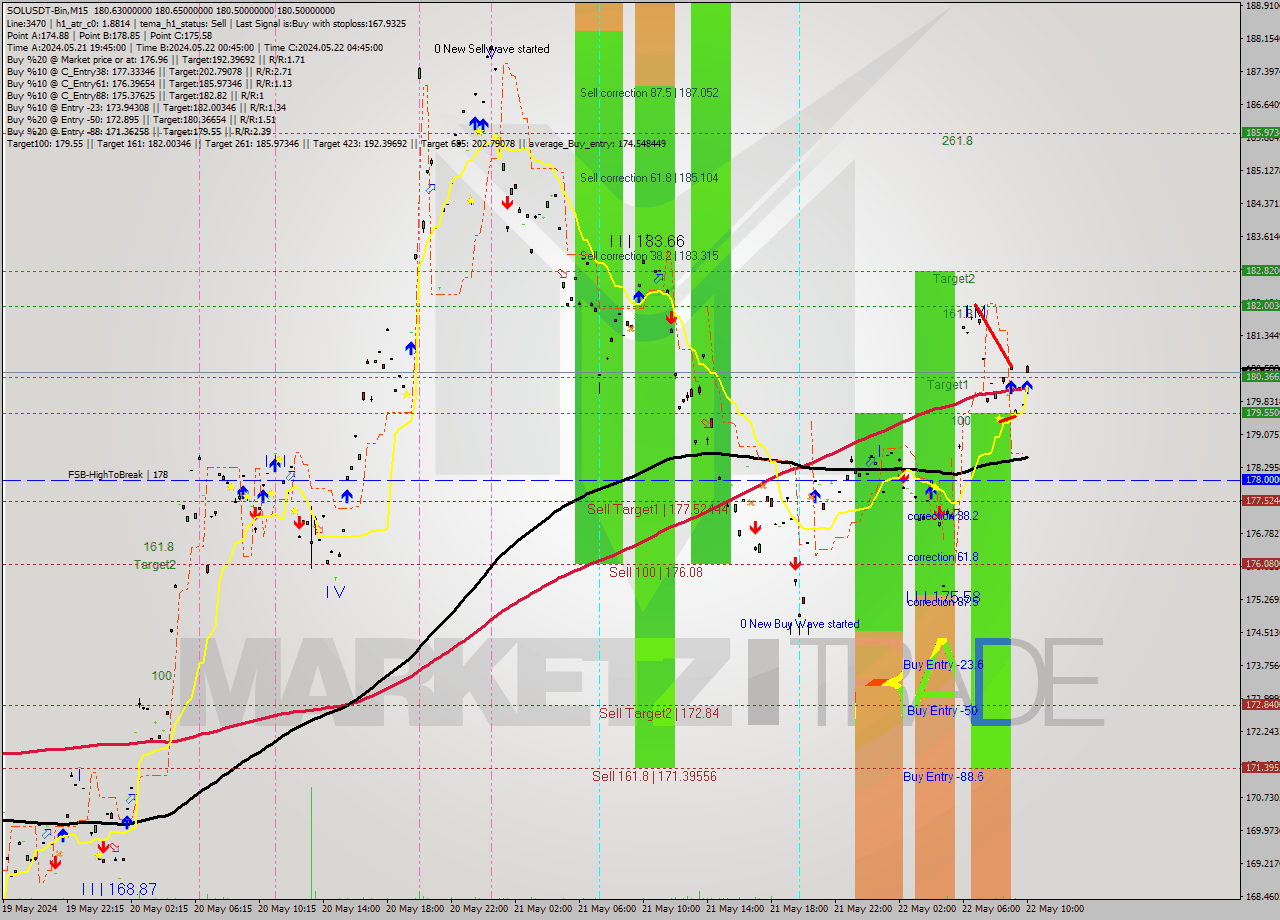1280x920 pixels.
Task: Click the '261.8' Fibonacci target label
Action: click(x=956, y=141)
